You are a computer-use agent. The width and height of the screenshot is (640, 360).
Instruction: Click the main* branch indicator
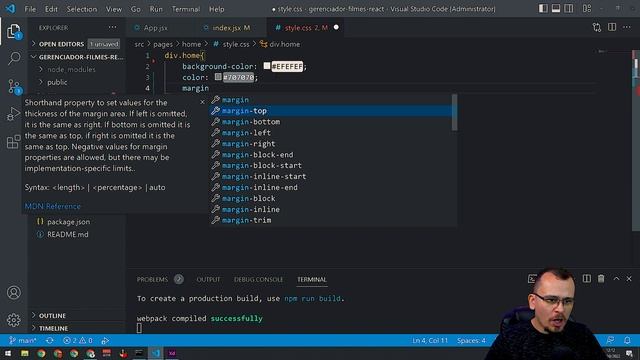23,340
